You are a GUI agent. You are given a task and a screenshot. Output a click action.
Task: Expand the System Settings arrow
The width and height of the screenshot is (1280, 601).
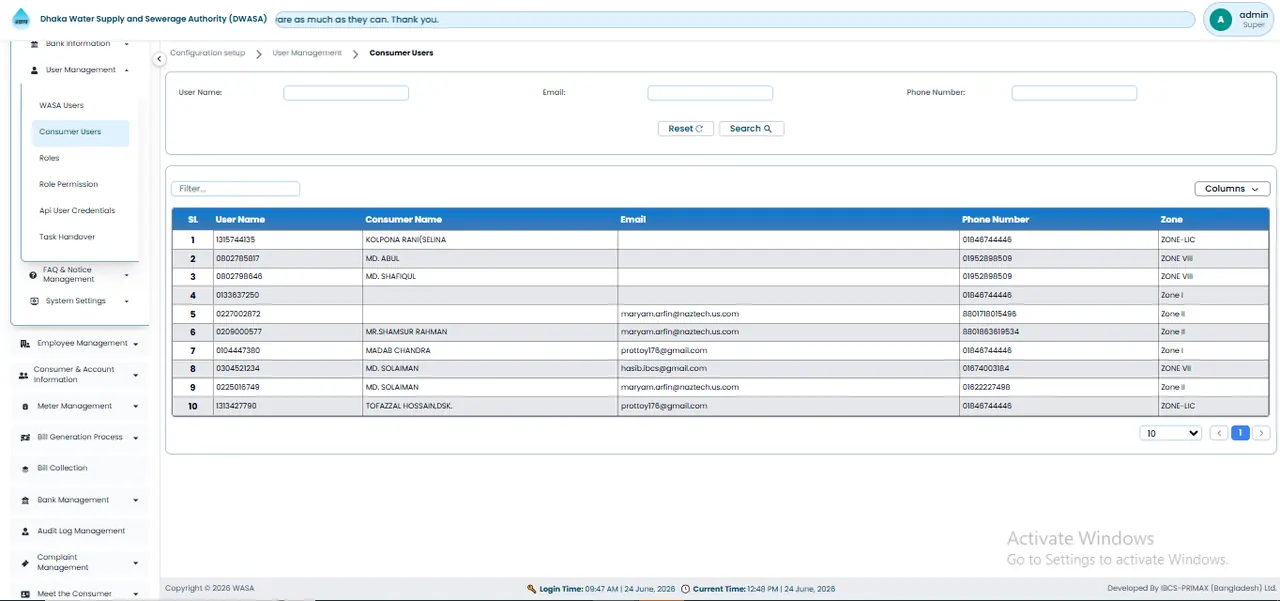[127, 301]
